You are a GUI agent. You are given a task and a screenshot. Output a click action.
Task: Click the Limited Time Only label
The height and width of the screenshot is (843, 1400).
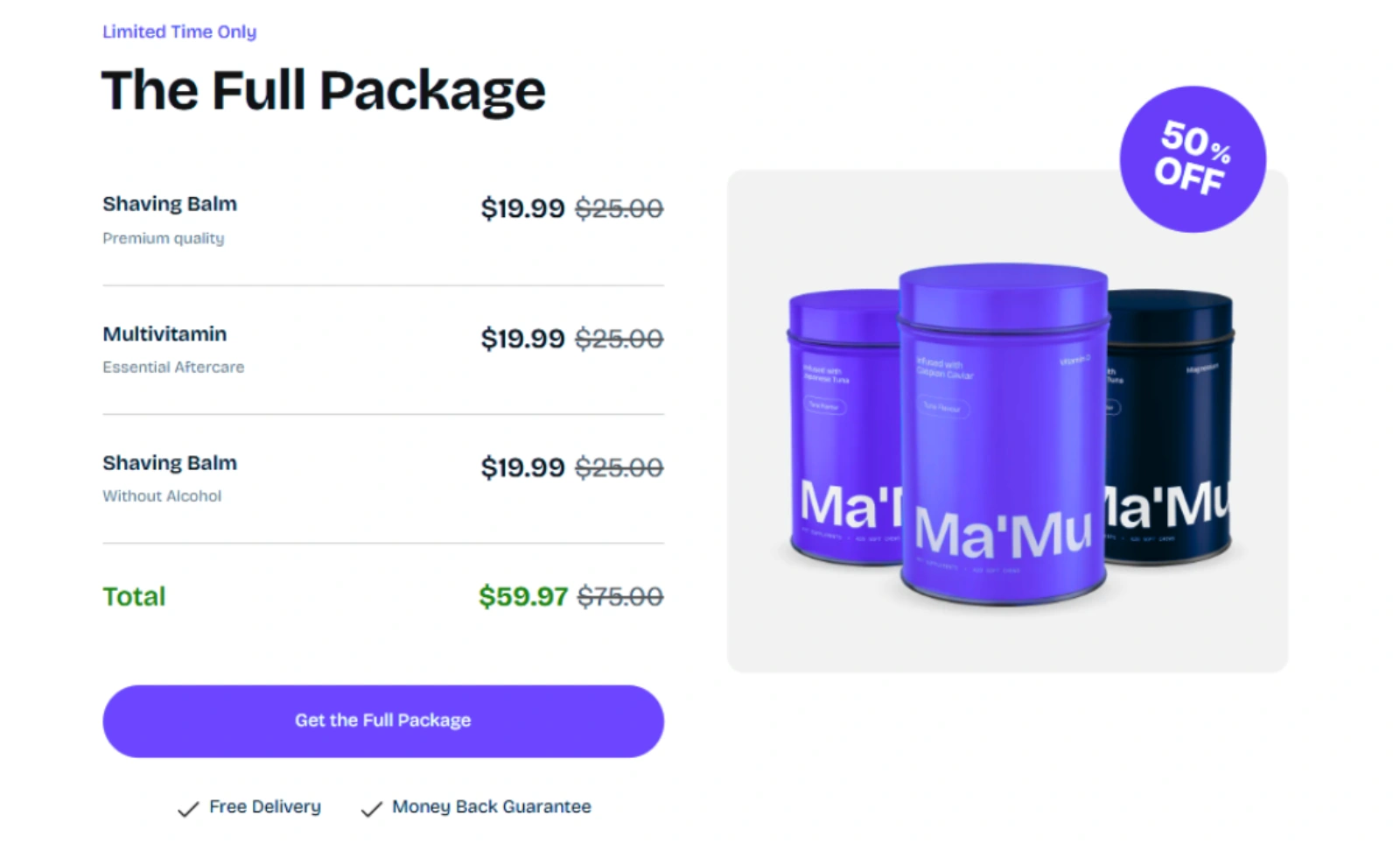pos(179,32)
